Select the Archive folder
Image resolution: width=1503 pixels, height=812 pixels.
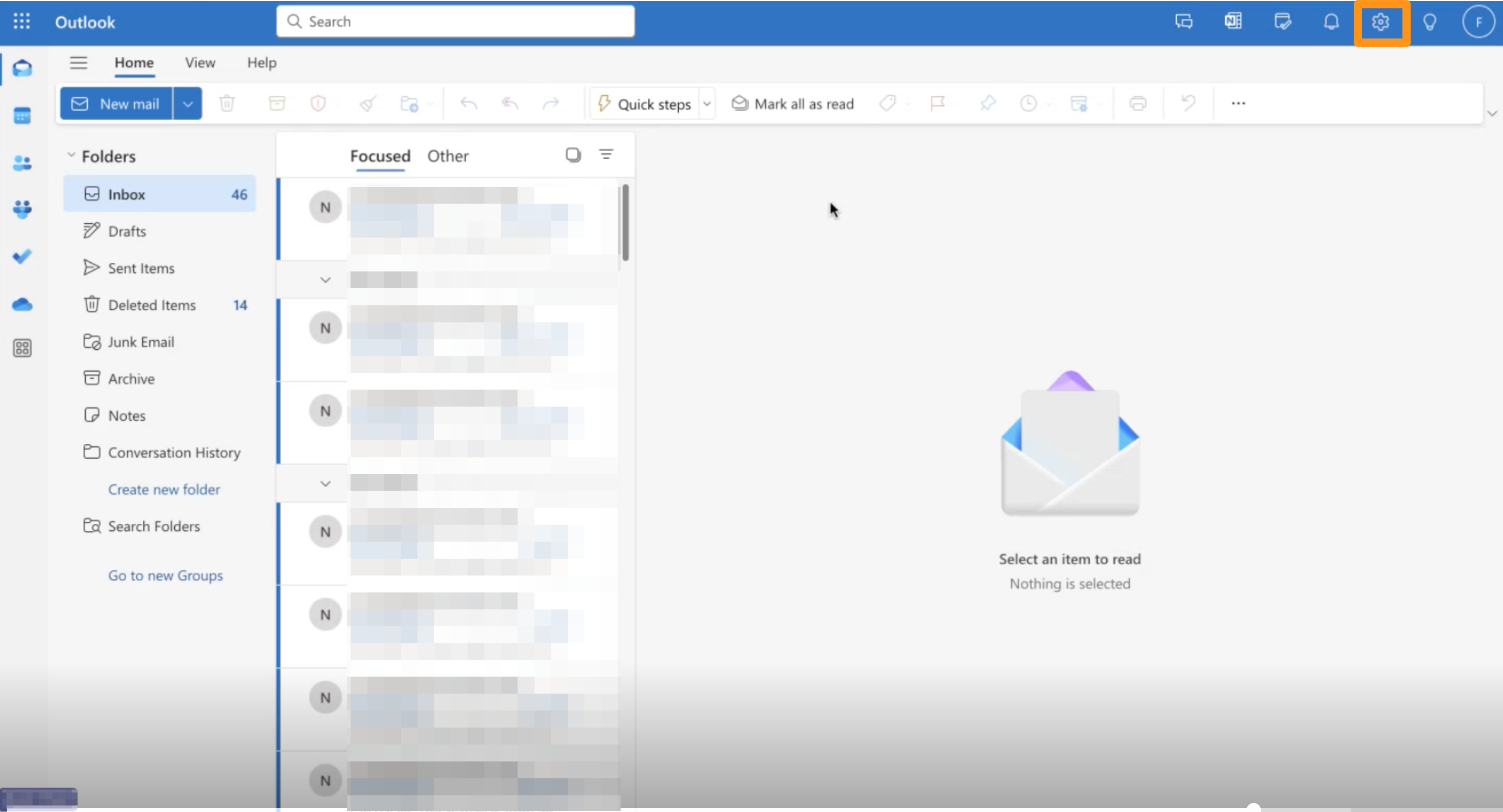160,379
